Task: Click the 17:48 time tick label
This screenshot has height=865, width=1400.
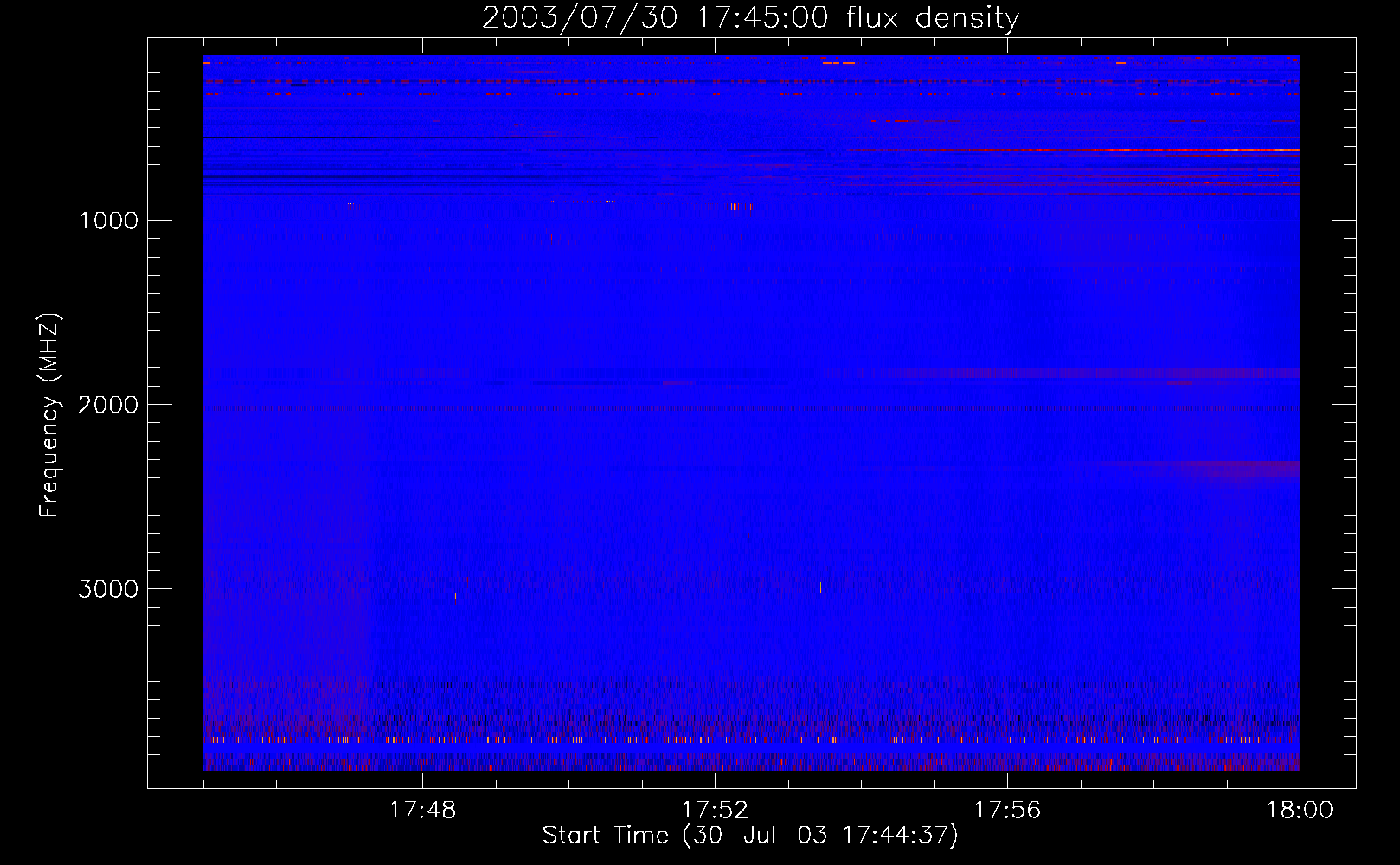Action: tap(422, 811)
